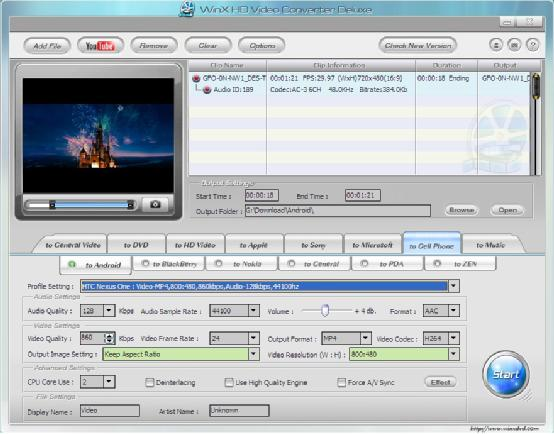This screenshot has width=554, height=434.
Task: Switch to the to Music tab
Action: coord(491,245)
